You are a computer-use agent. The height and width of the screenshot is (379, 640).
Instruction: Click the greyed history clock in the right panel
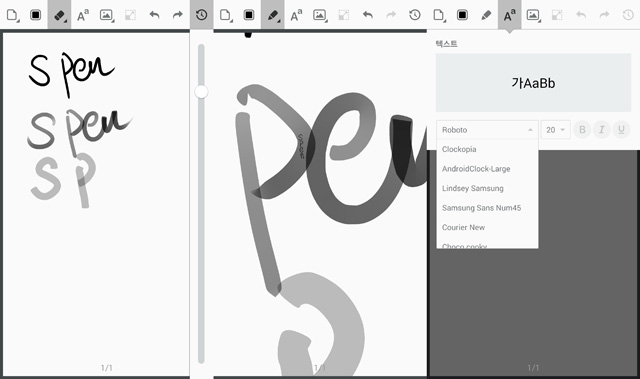[628, 15]
